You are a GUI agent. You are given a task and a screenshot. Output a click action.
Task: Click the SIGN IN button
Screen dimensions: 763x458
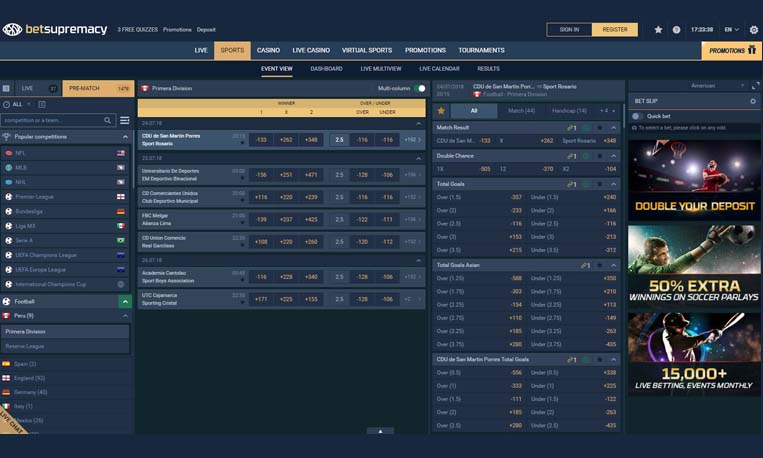pos(569,30)
